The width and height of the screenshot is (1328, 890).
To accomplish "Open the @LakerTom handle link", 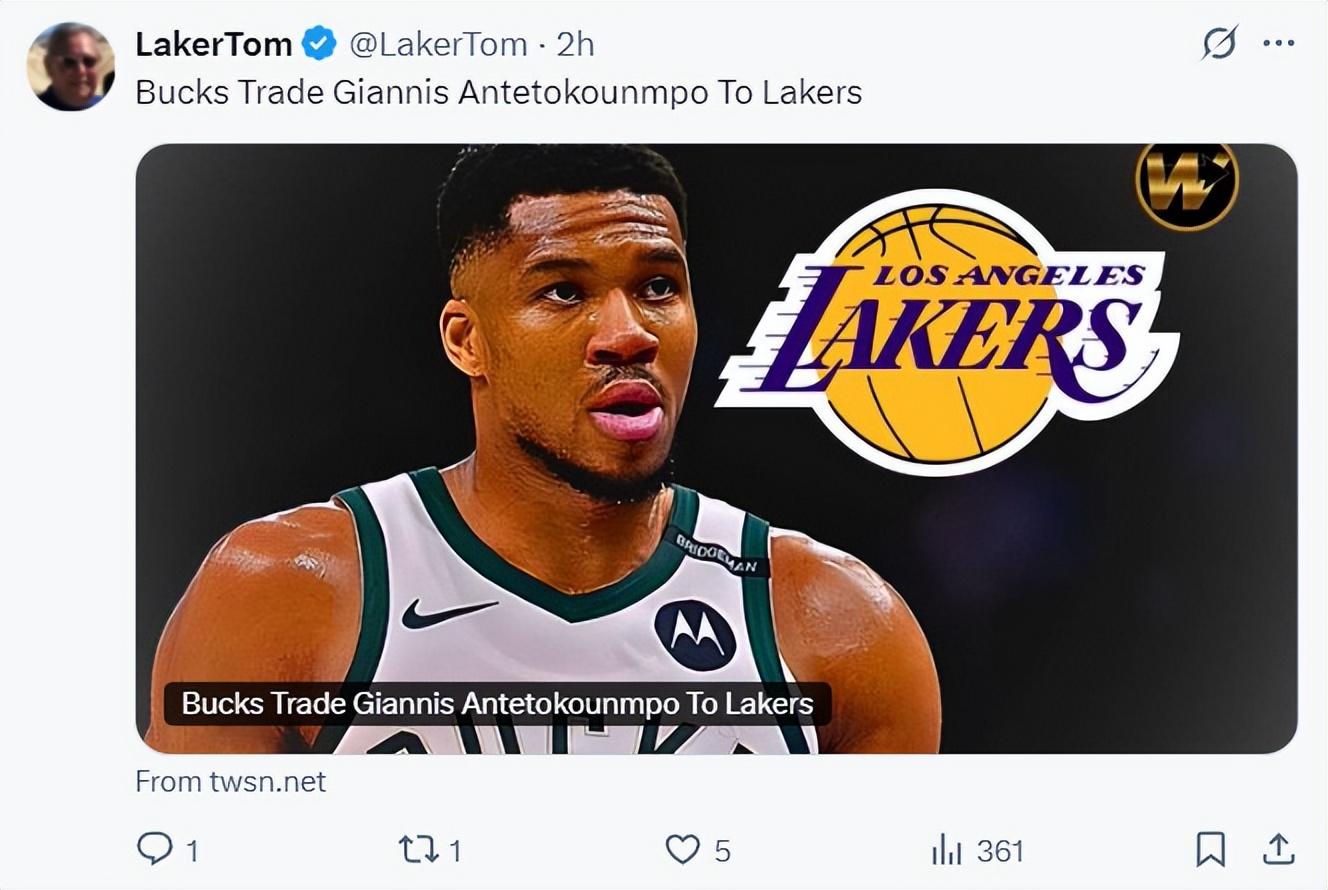I will click(x=437, y=44).
